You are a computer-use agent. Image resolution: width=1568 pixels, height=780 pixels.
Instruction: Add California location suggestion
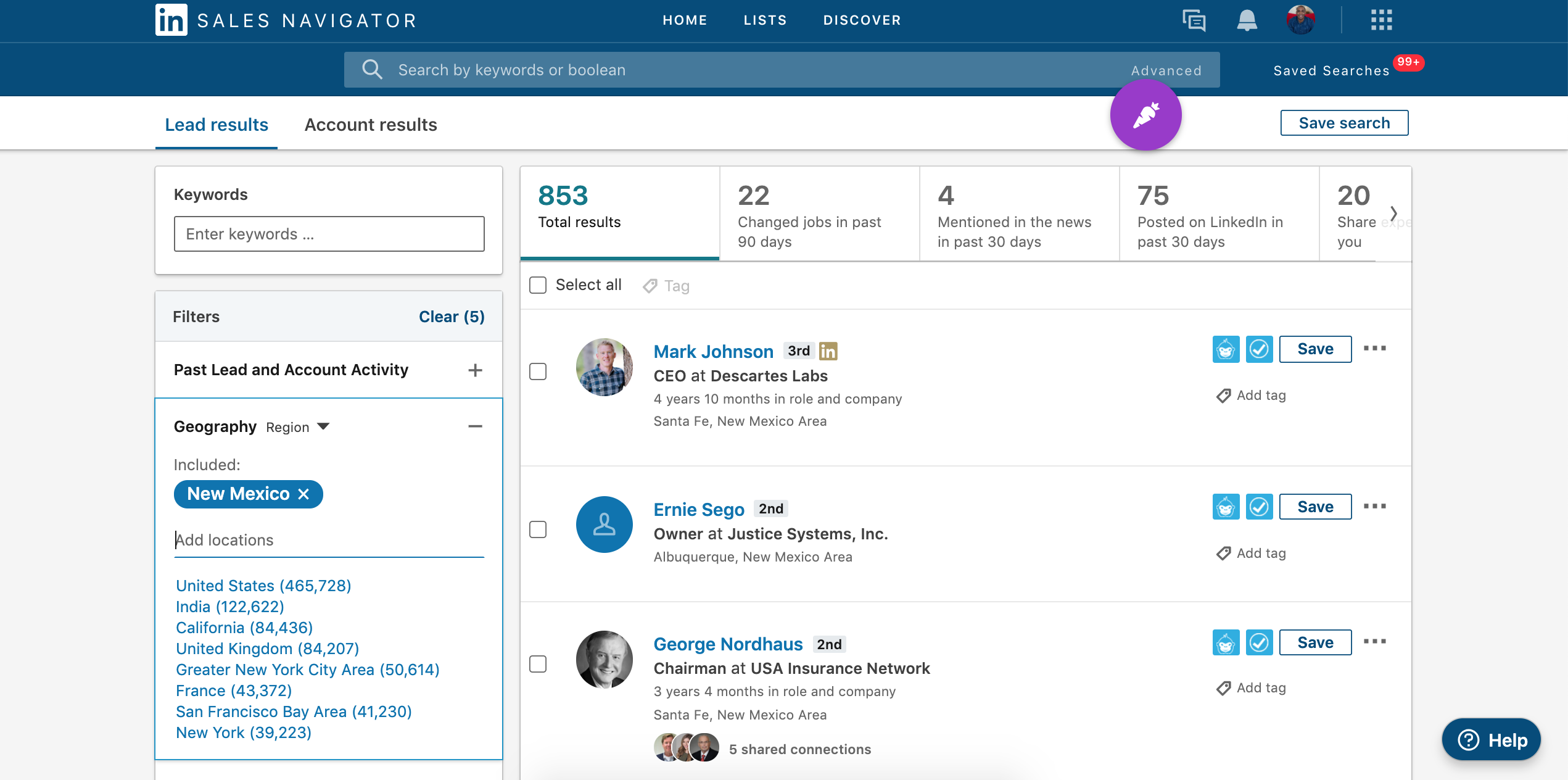click(x=244, y=628)
